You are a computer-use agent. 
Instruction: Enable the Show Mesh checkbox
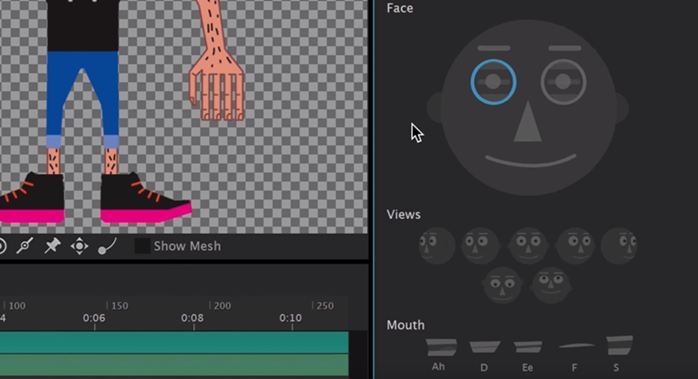pyautogui.click(x=142, y=246)
